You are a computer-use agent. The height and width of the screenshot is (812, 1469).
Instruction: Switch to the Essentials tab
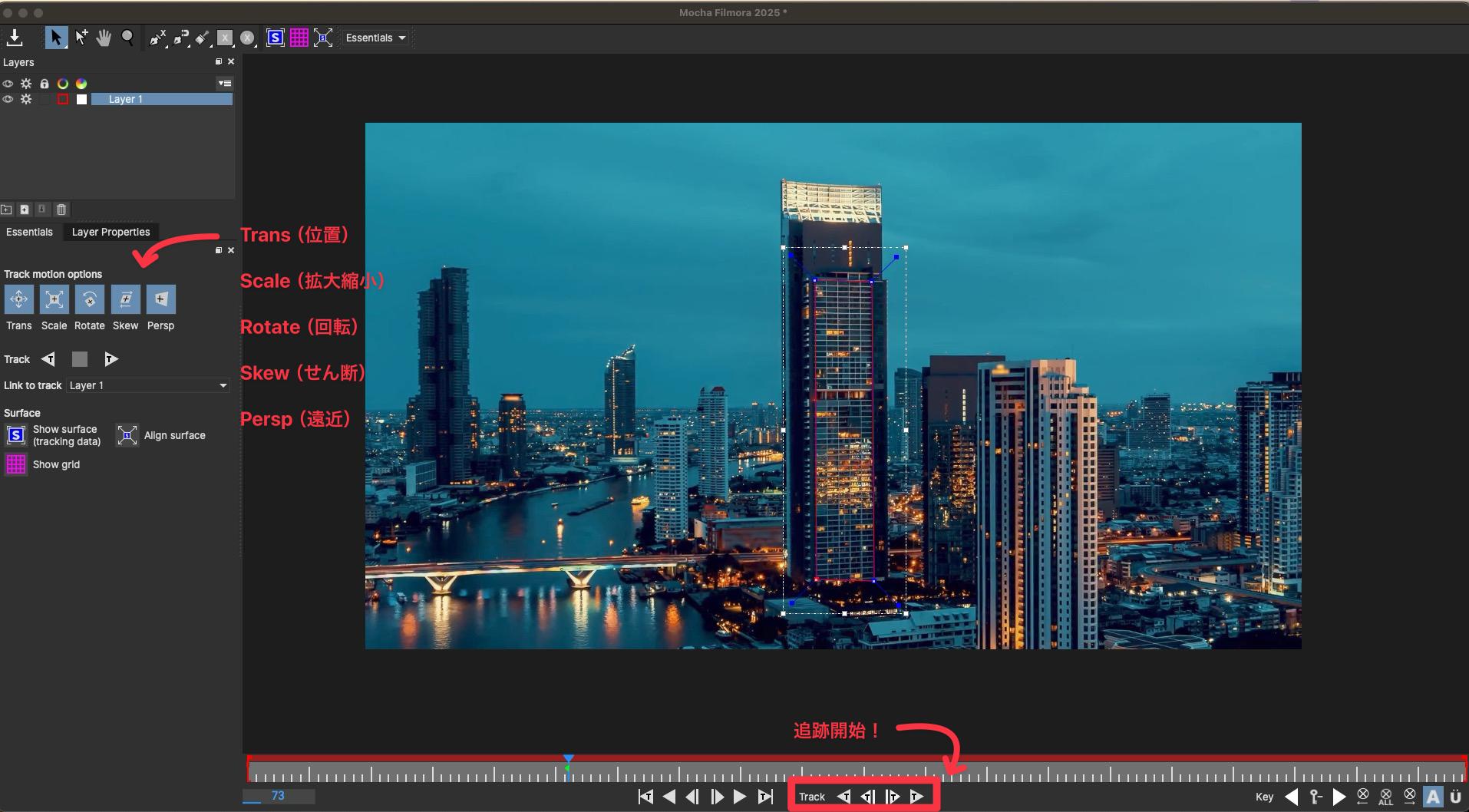(x=29, y=232)
